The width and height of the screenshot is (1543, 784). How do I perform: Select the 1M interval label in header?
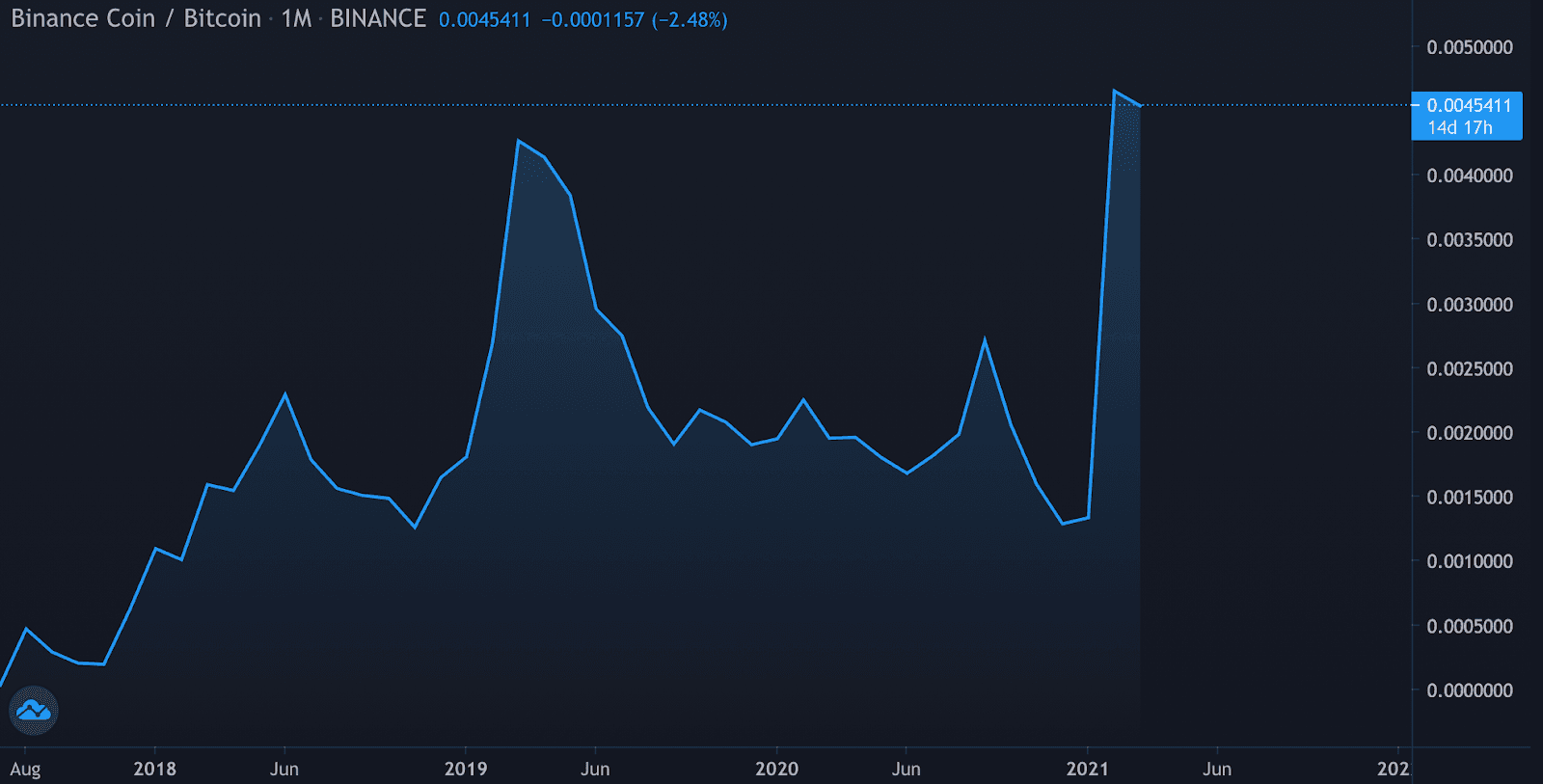click(296, 19)
